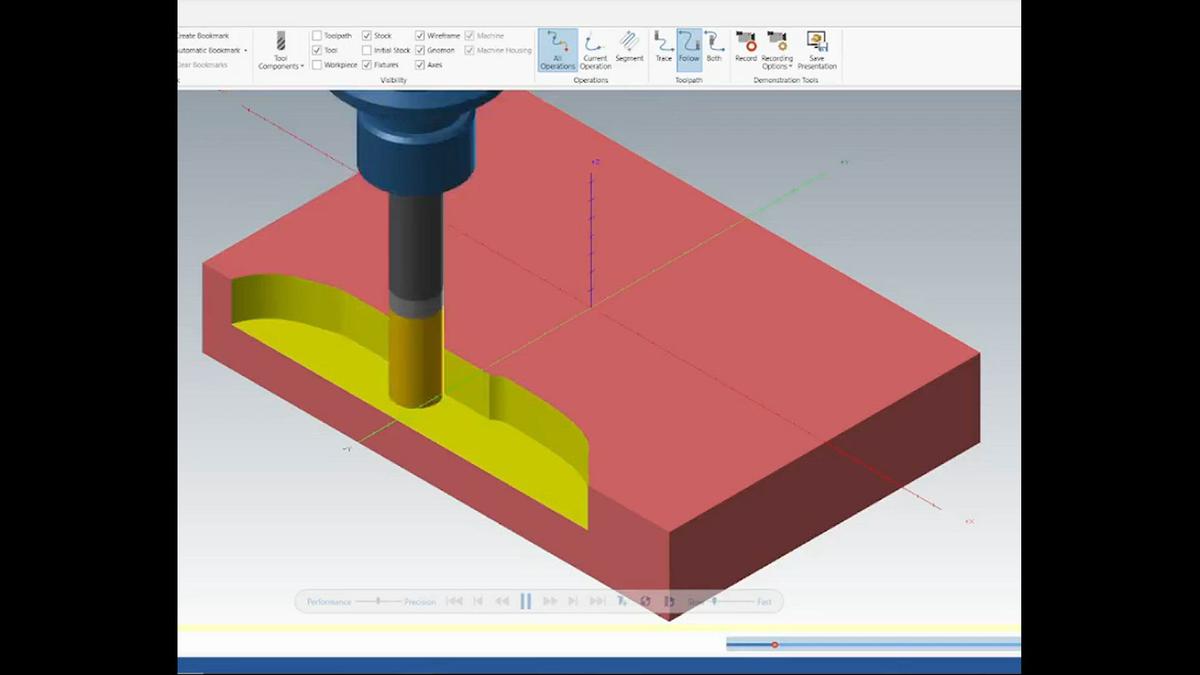Click the Record demonstration icon
1200x675 pixels.
(746, 47)
